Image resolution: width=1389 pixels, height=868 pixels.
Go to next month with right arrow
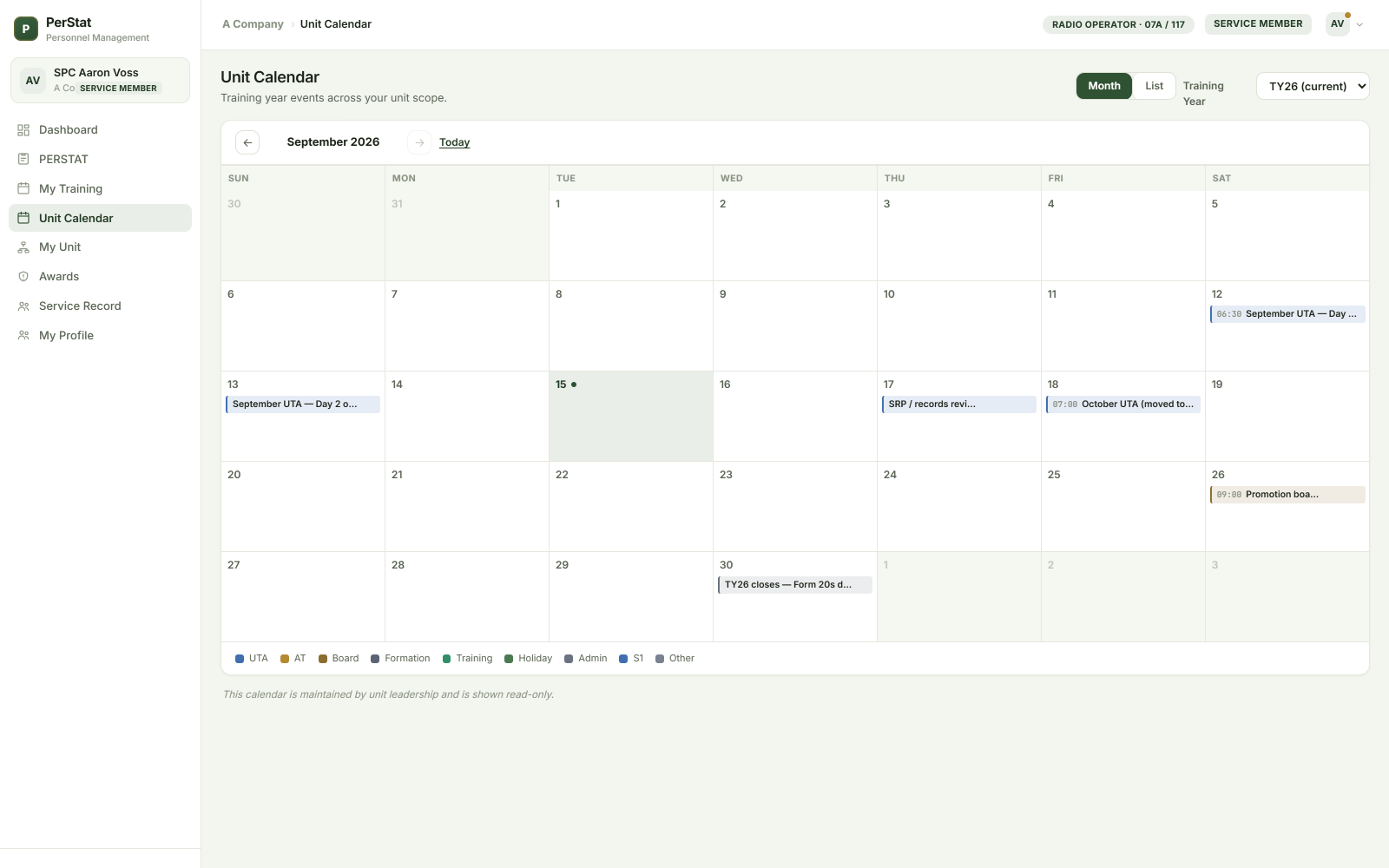pyautogui.click(x=419, y=142)
